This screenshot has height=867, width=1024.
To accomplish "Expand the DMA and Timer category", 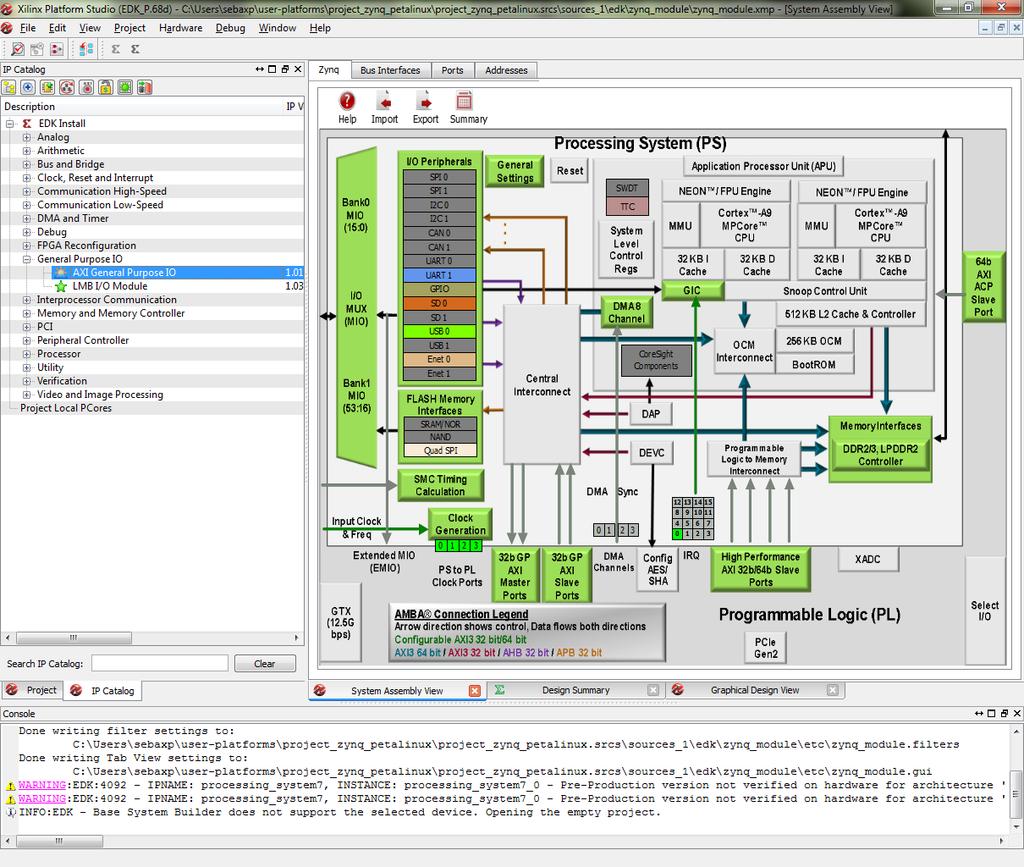I will 26,219.
